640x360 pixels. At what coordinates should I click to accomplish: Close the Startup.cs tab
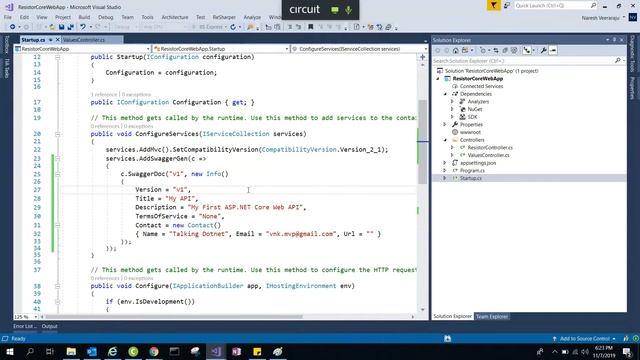pyautogui.click(x=58, y=40)
